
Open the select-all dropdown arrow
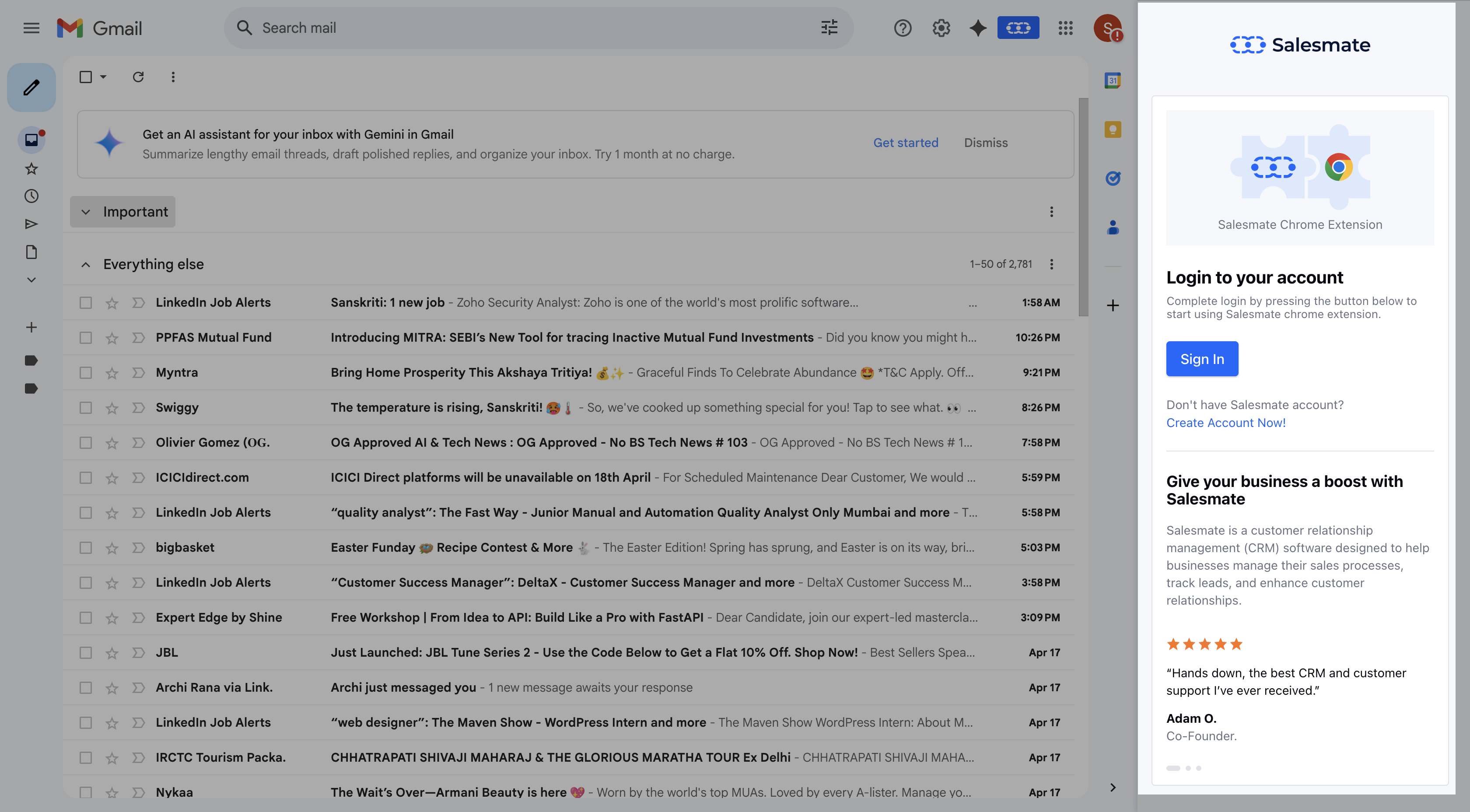[x=103, y=77]
